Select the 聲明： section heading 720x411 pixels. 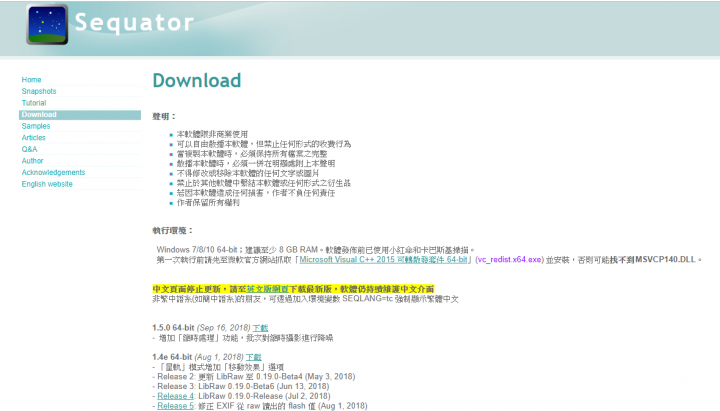164,117
